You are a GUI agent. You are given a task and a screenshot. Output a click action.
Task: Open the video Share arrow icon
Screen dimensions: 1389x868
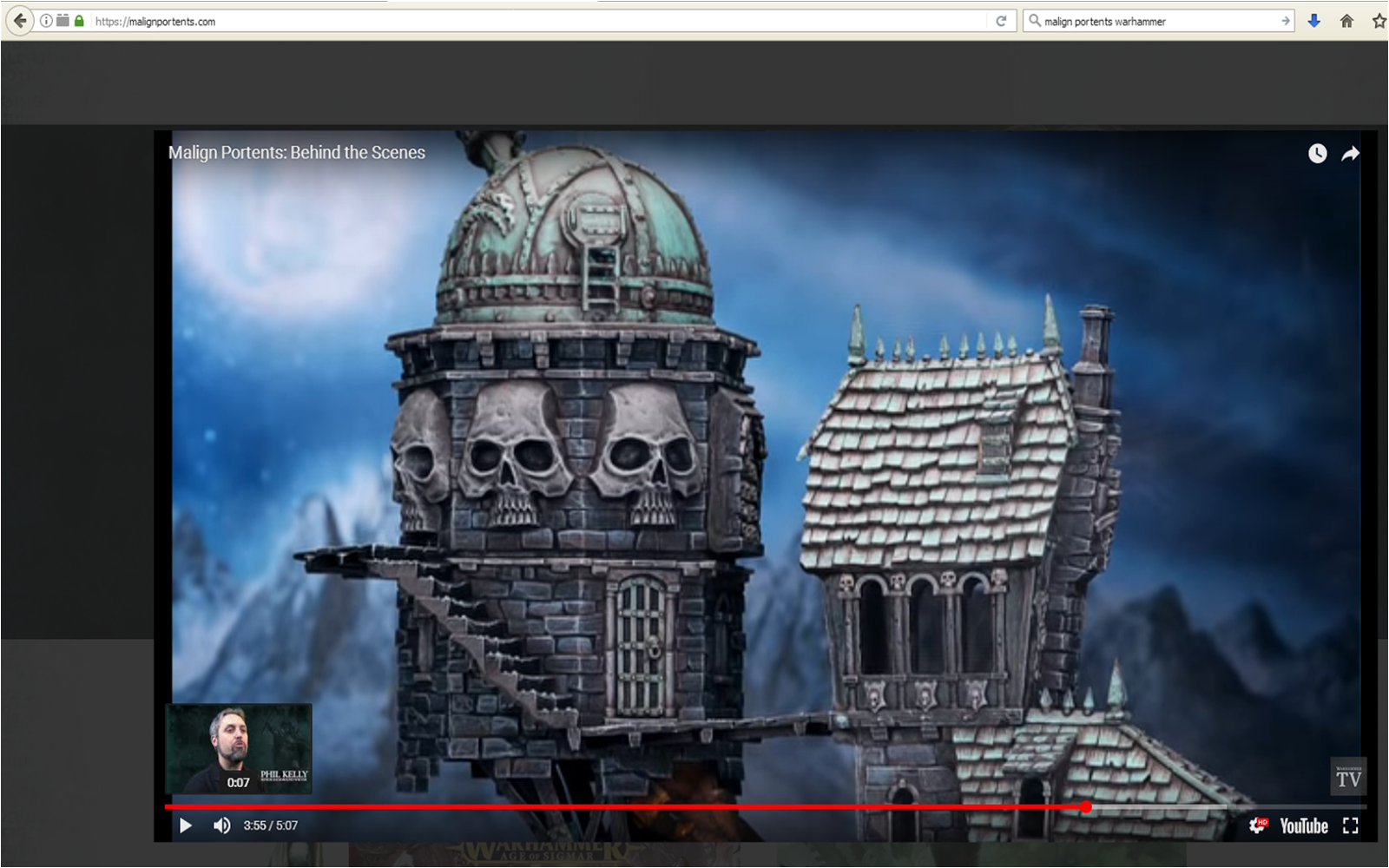[1351, 154]
